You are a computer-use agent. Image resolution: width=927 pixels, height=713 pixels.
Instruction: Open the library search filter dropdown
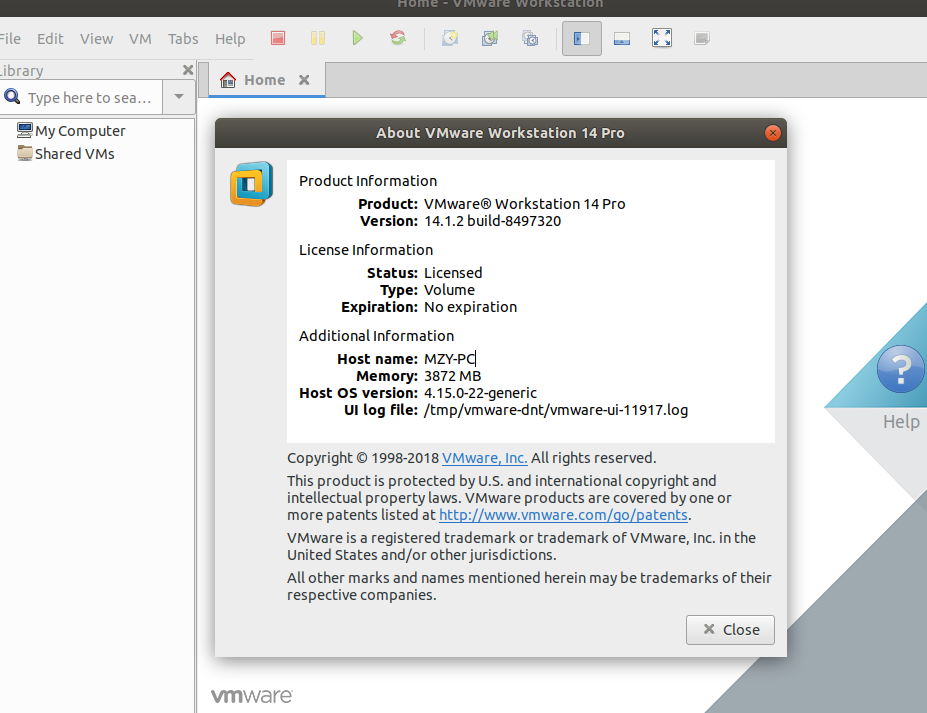coord(179,96)
